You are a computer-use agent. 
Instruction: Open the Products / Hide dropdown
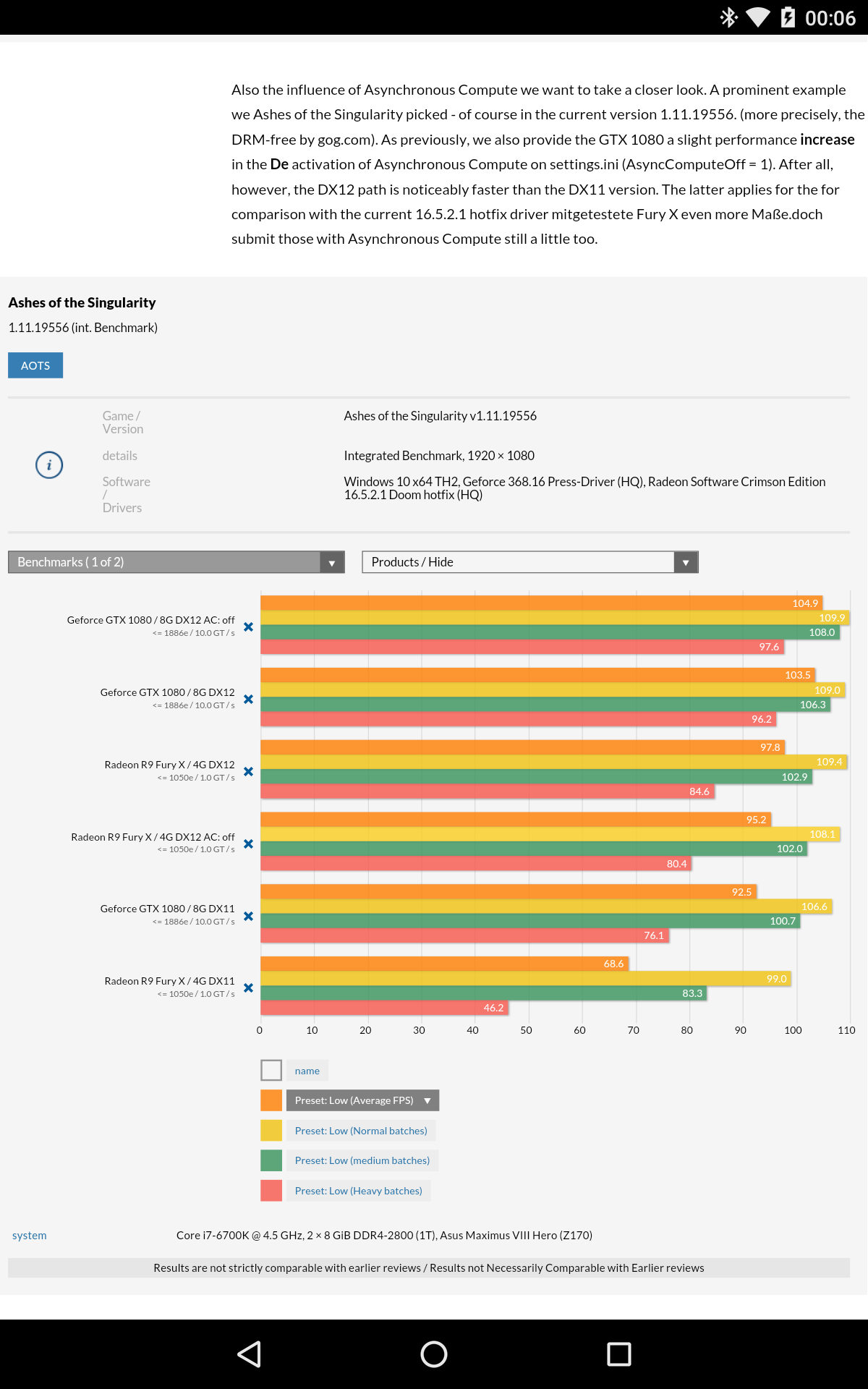click(530, 562)
